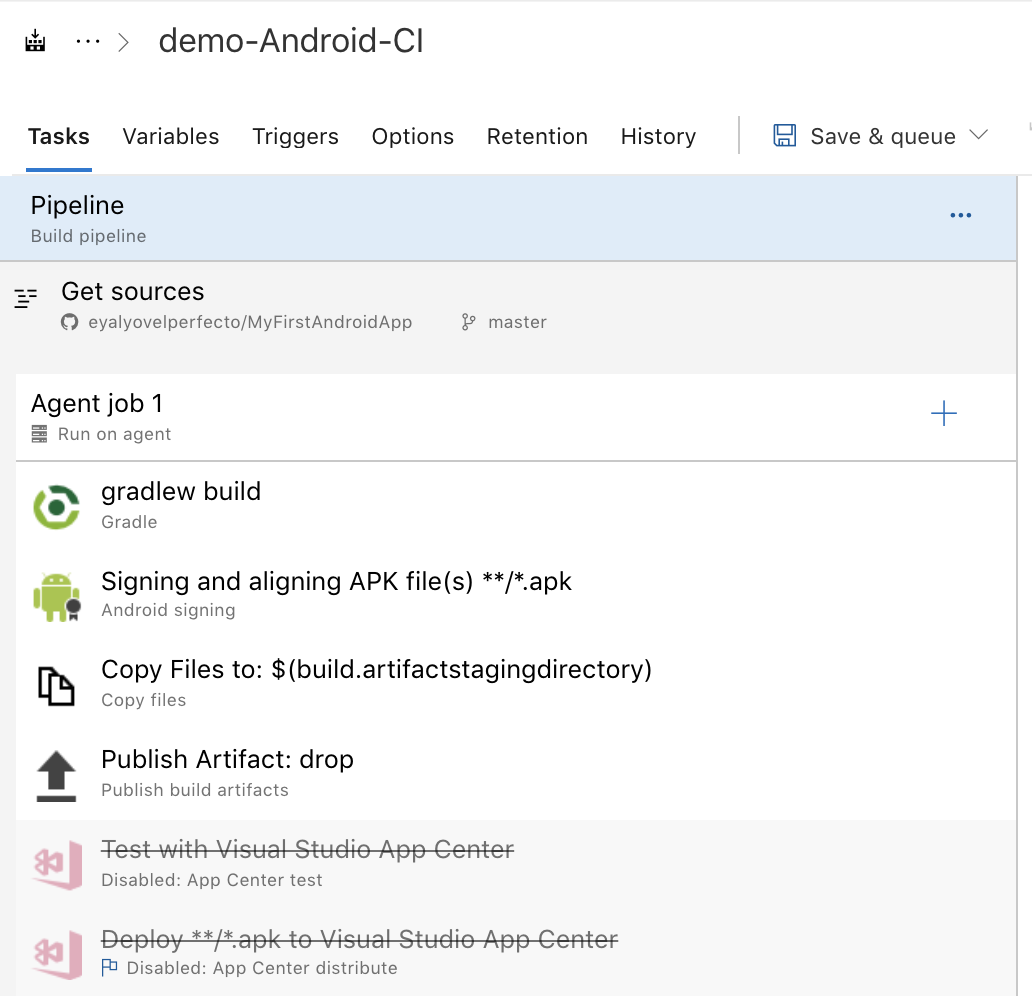The height and width of the screenshot is (996, 1032).
Task: Select the master branch link
Action: (517, 321)
